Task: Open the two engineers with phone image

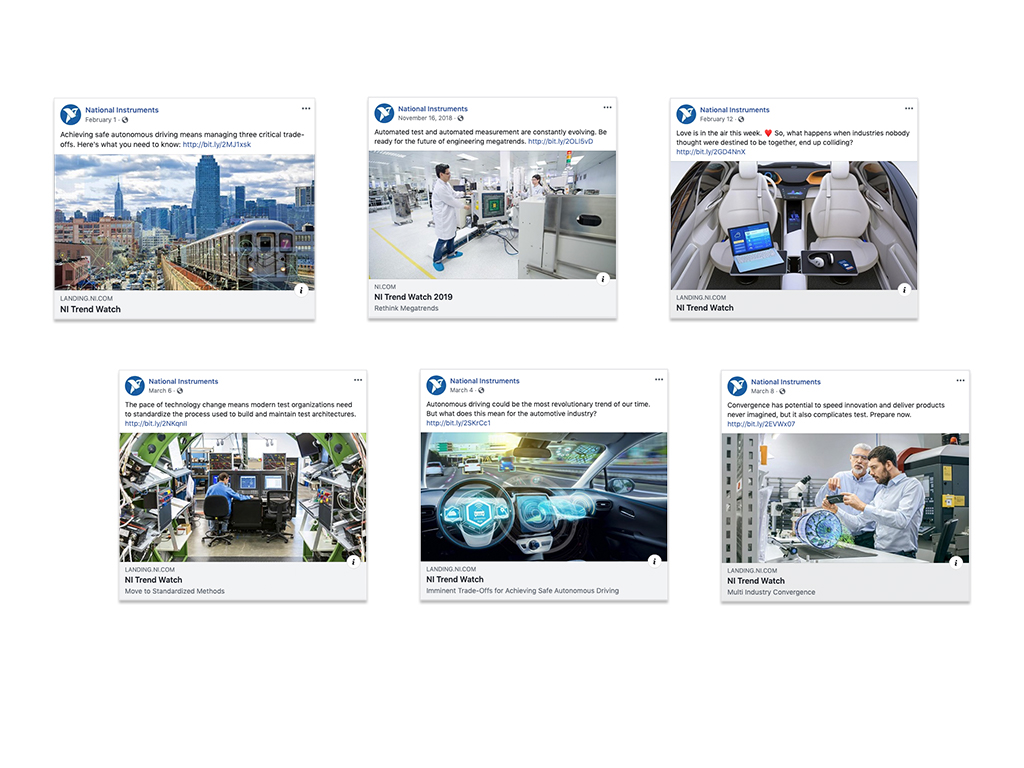Action: [x=845, y=498]
